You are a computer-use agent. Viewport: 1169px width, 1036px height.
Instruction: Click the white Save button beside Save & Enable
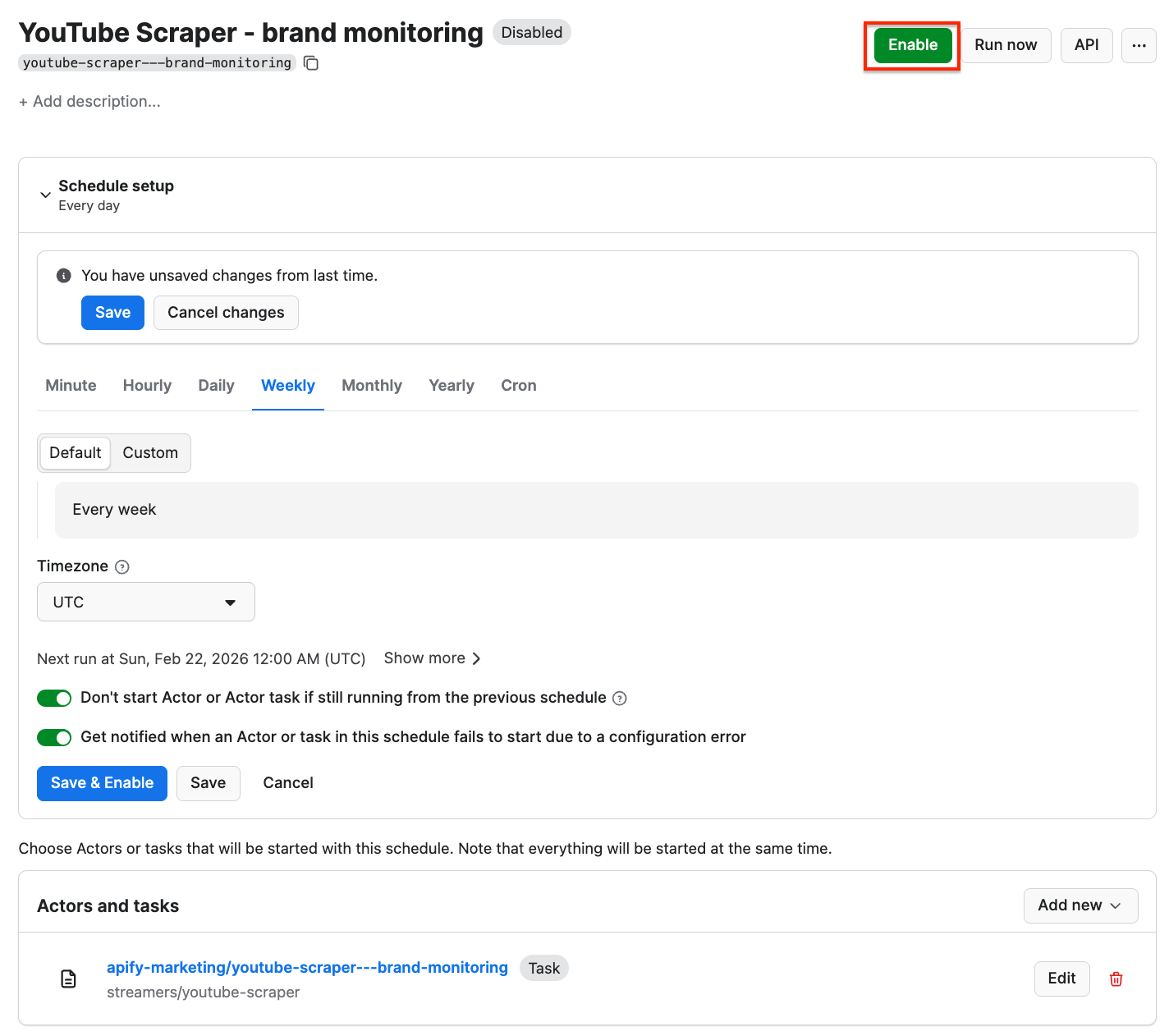[208, 783]
